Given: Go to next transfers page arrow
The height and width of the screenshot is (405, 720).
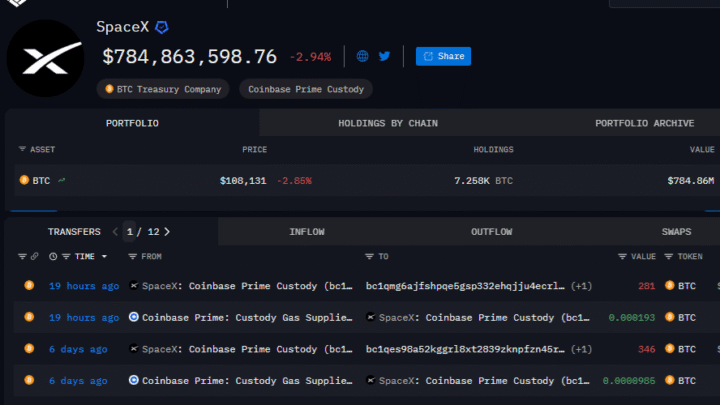Looking at the screenshot, I should (167, 232).
